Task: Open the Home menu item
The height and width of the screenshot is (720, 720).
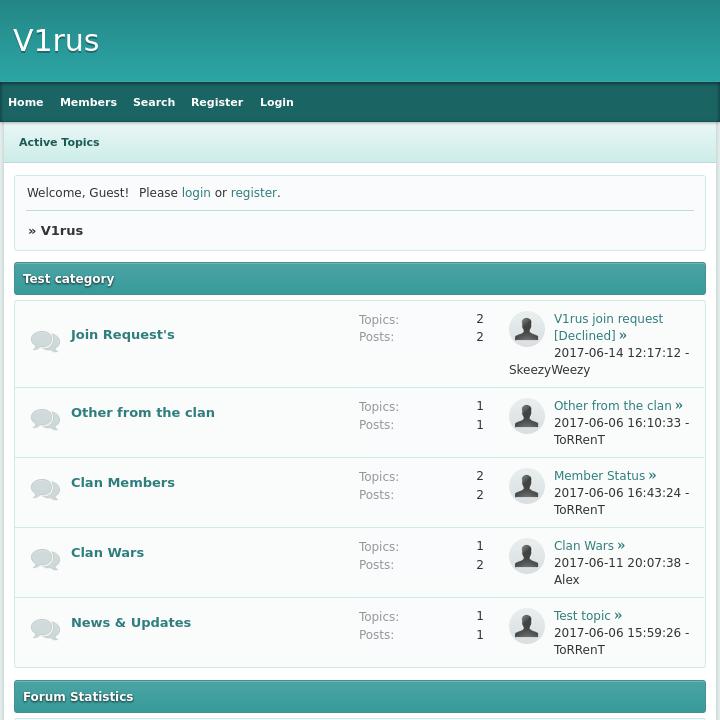Action: 26,102
